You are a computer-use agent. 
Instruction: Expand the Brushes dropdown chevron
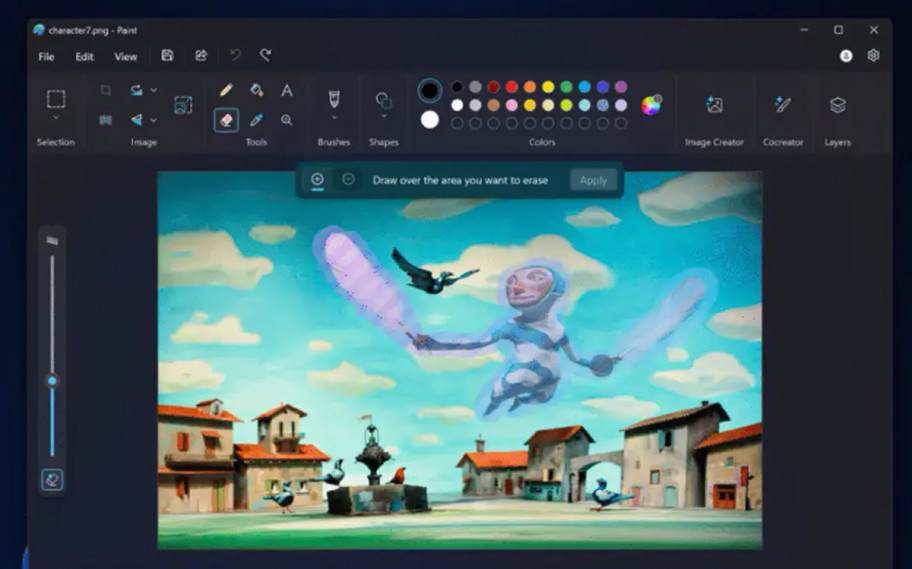point(334,118)
